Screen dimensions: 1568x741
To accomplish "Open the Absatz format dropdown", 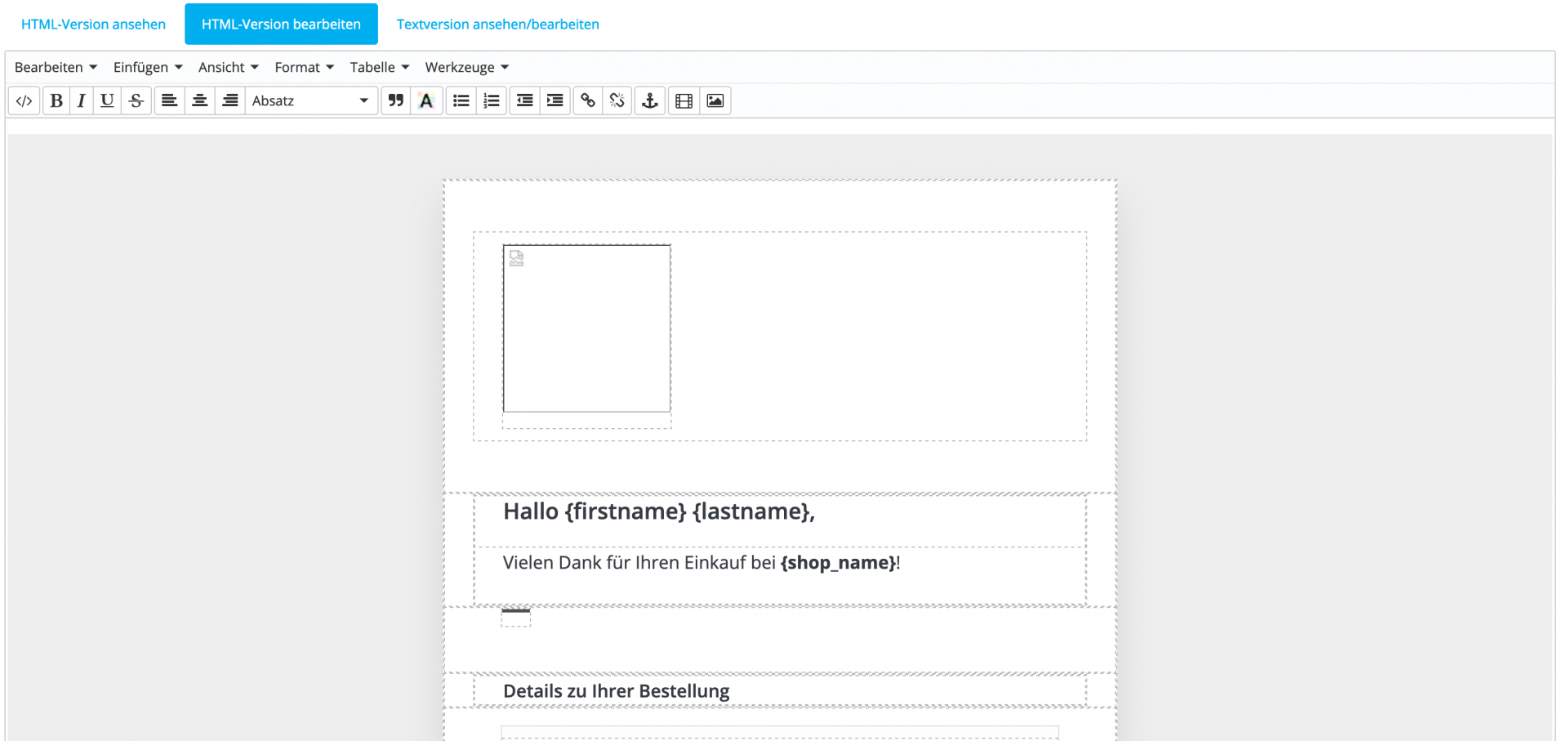I will point(311,100).
